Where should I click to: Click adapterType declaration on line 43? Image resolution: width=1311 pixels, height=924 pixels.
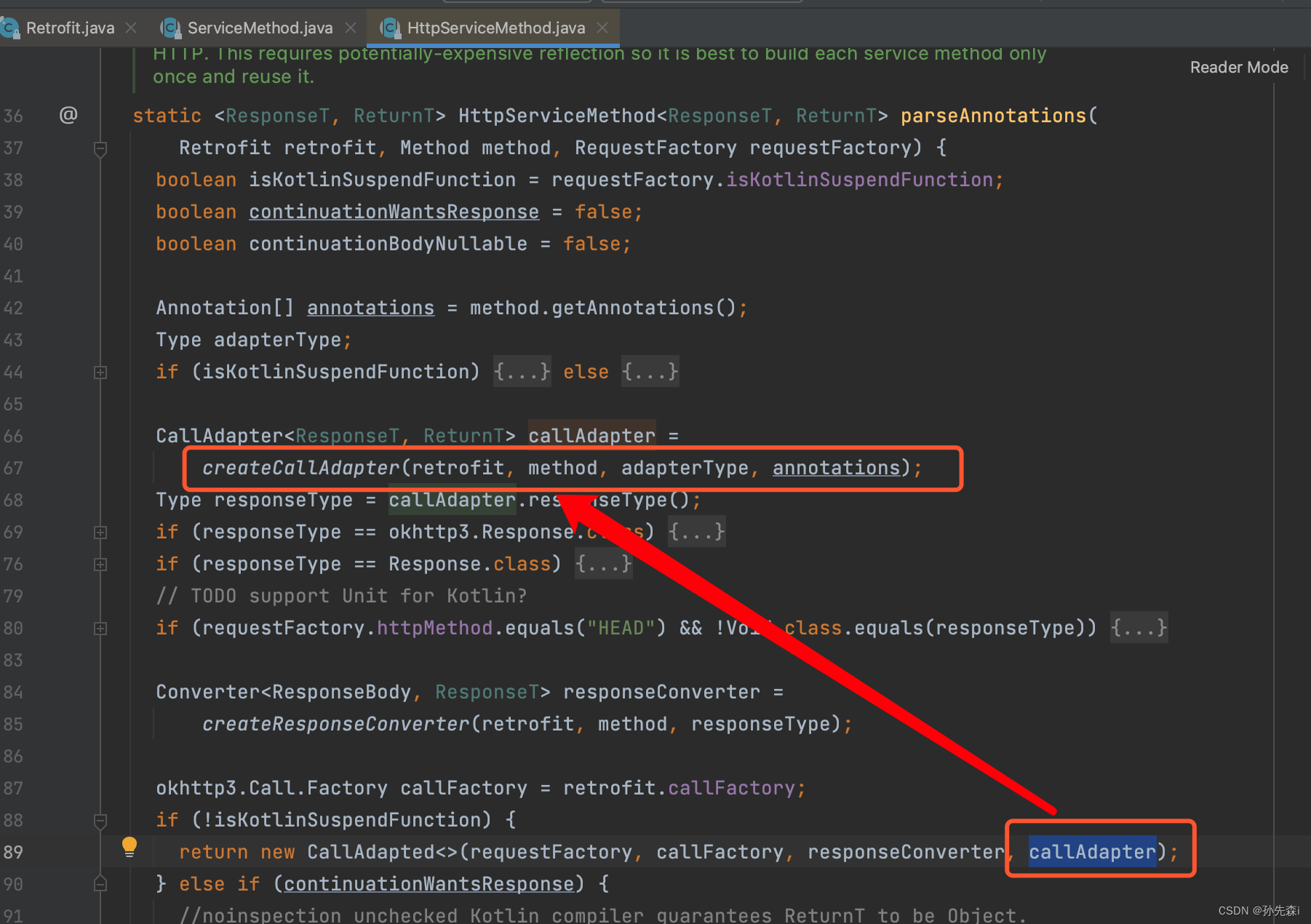(277, 340)
